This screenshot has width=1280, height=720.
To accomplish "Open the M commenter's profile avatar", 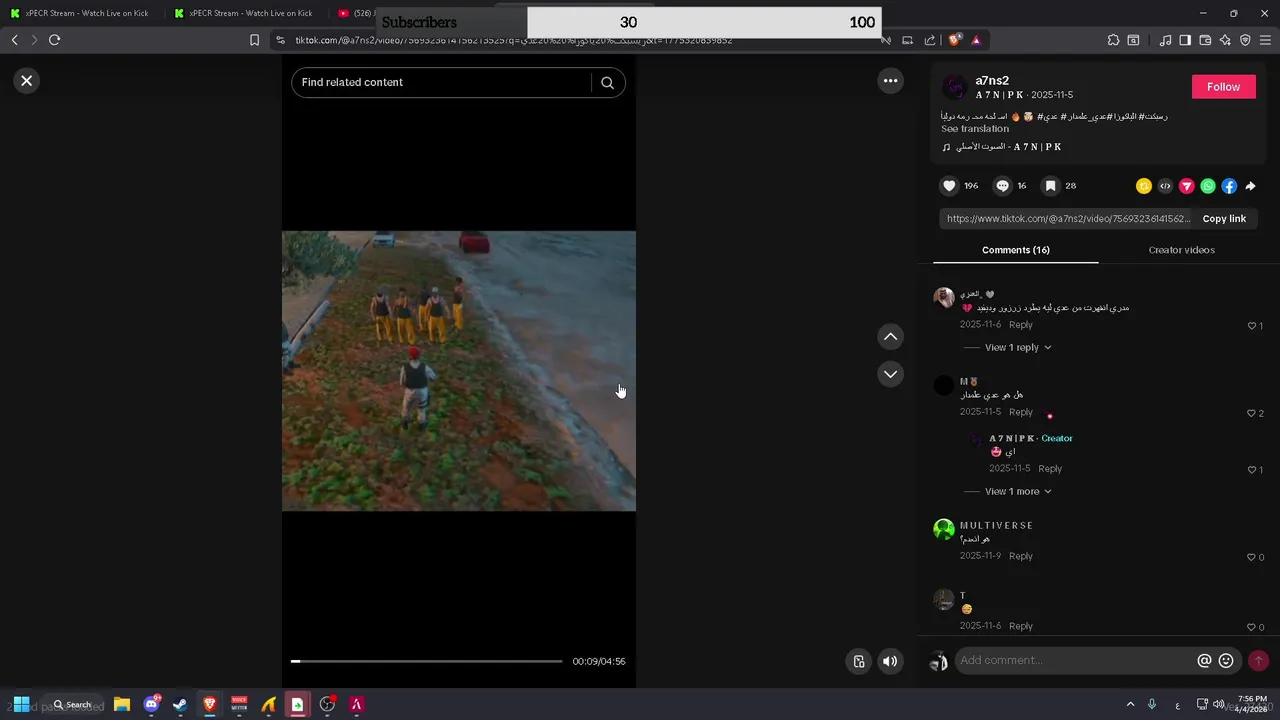I will [944, 385].
